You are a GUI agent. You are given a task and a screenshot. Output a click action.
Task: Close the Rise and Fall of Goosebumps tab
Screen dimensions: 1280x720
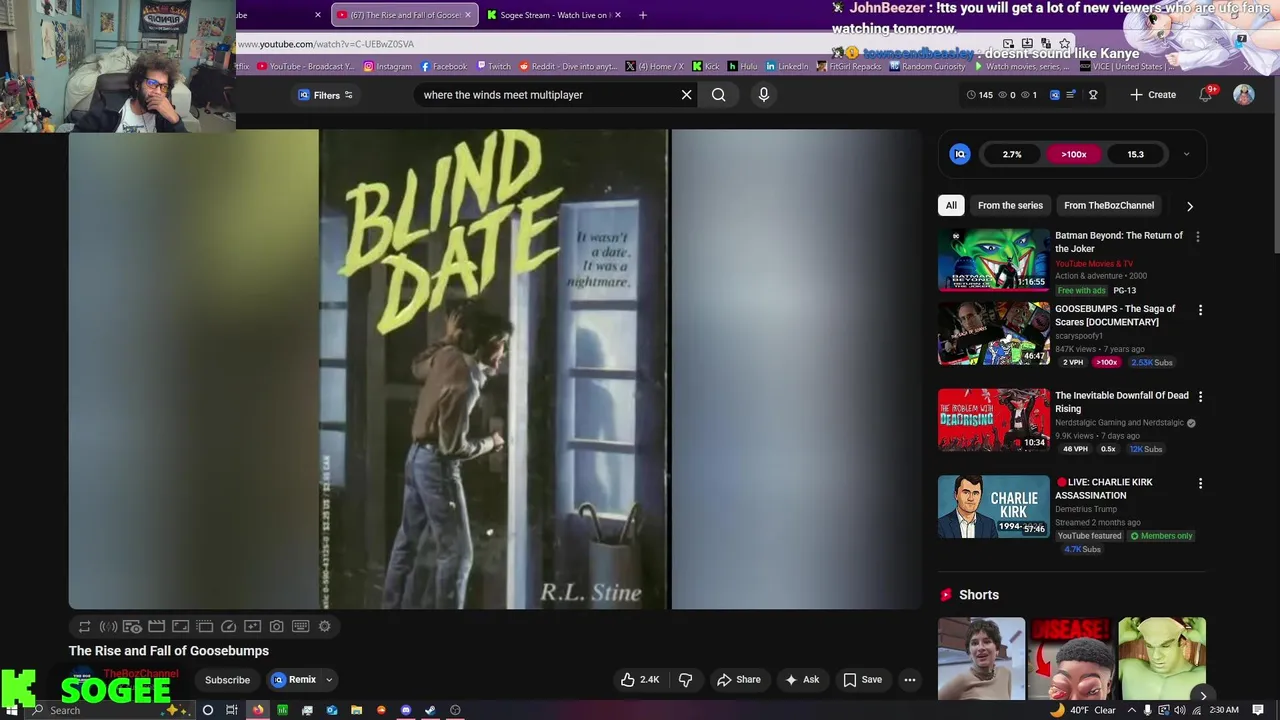467,15
